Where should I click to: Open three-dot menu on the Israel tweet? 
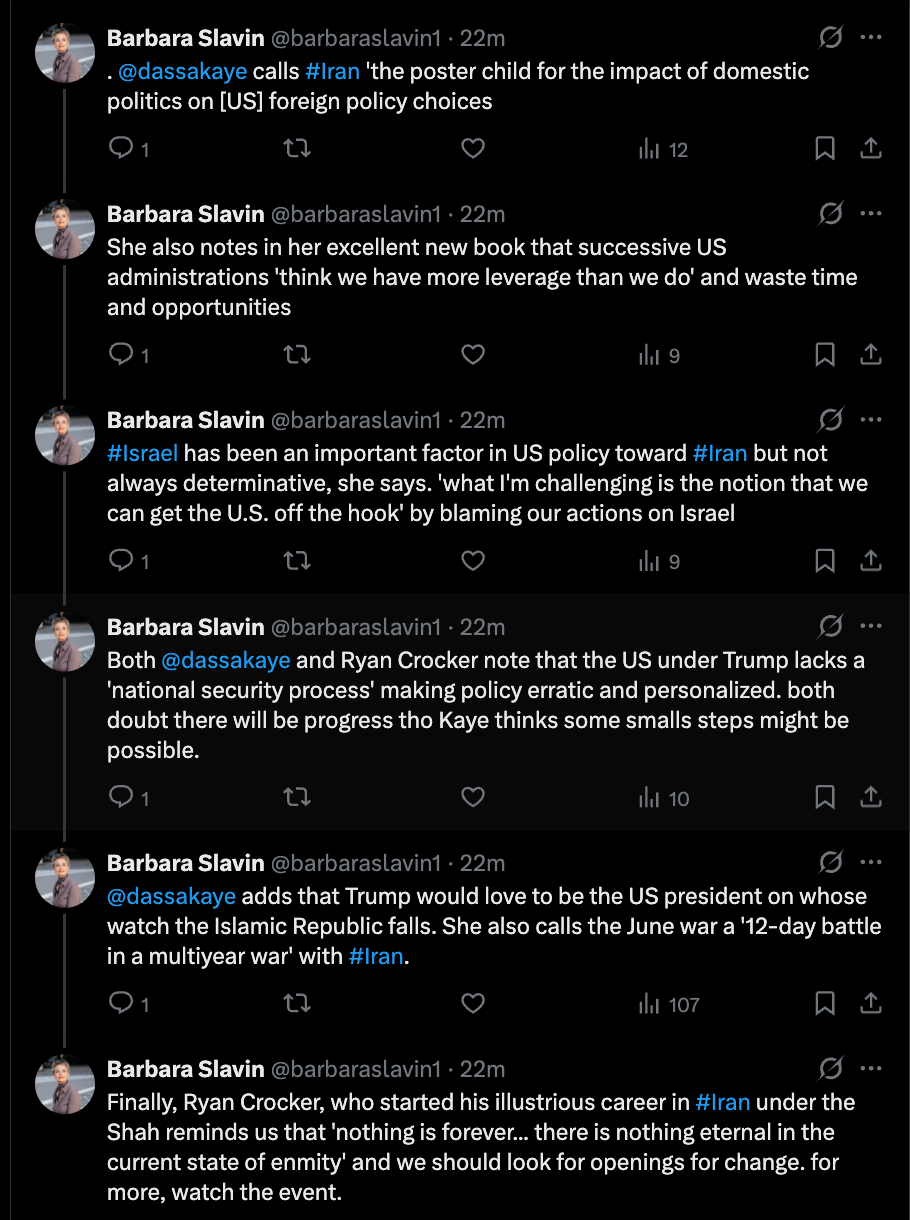(871, 419)
